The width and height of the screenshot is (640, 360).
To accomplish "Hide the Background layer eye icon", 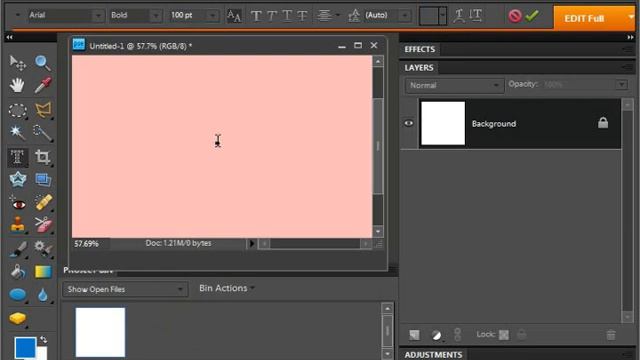I will 409,123.
